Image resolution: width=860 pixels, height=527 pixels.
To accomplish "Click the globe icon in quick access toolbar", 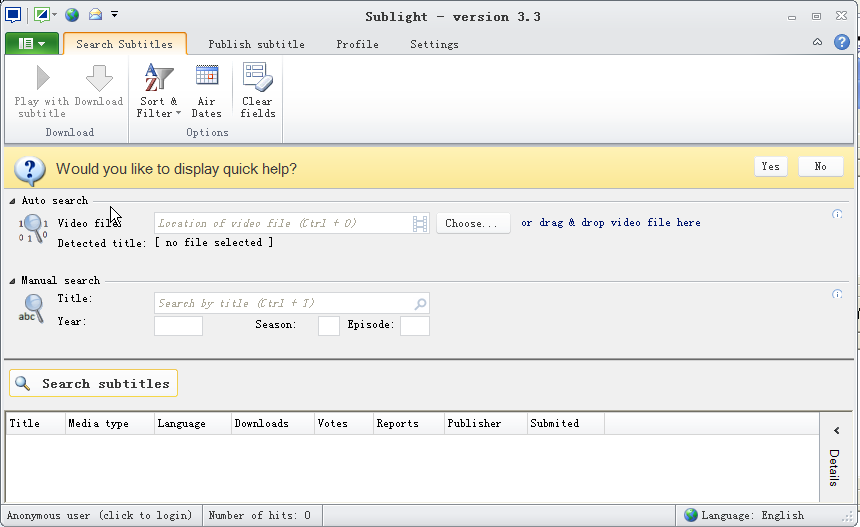I will pos(72,15).
